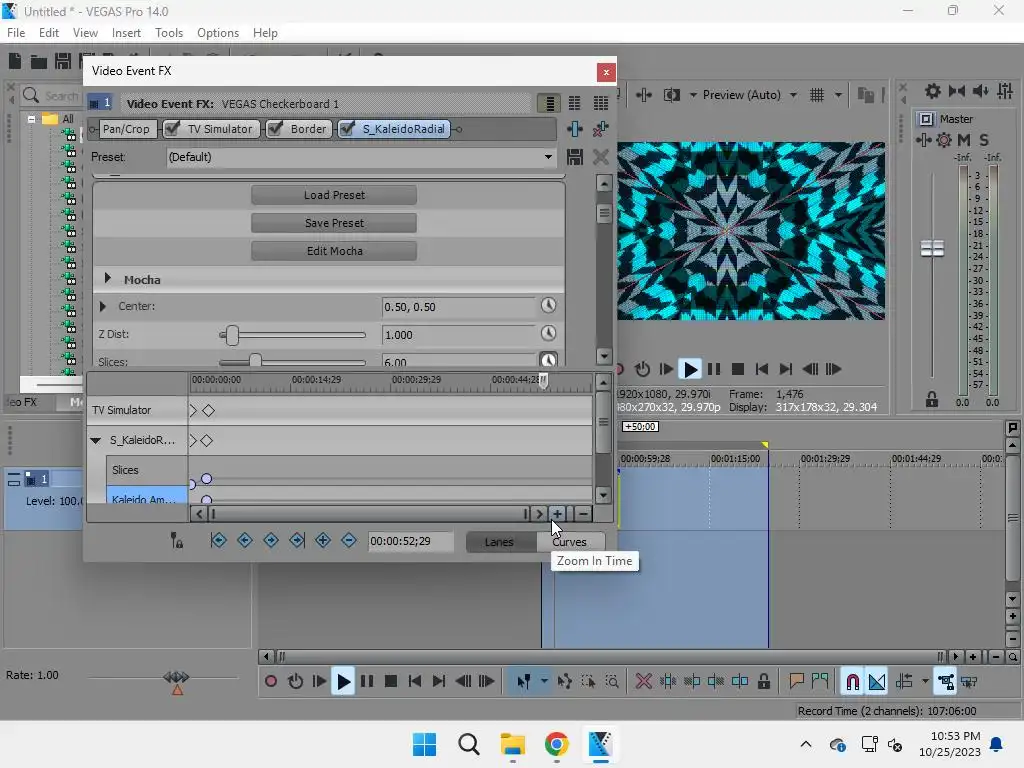The height and width of the screenshot is (768, 1024).
Task: Open Mixing Console faders icon
Action: click(x=1005, y=91)
